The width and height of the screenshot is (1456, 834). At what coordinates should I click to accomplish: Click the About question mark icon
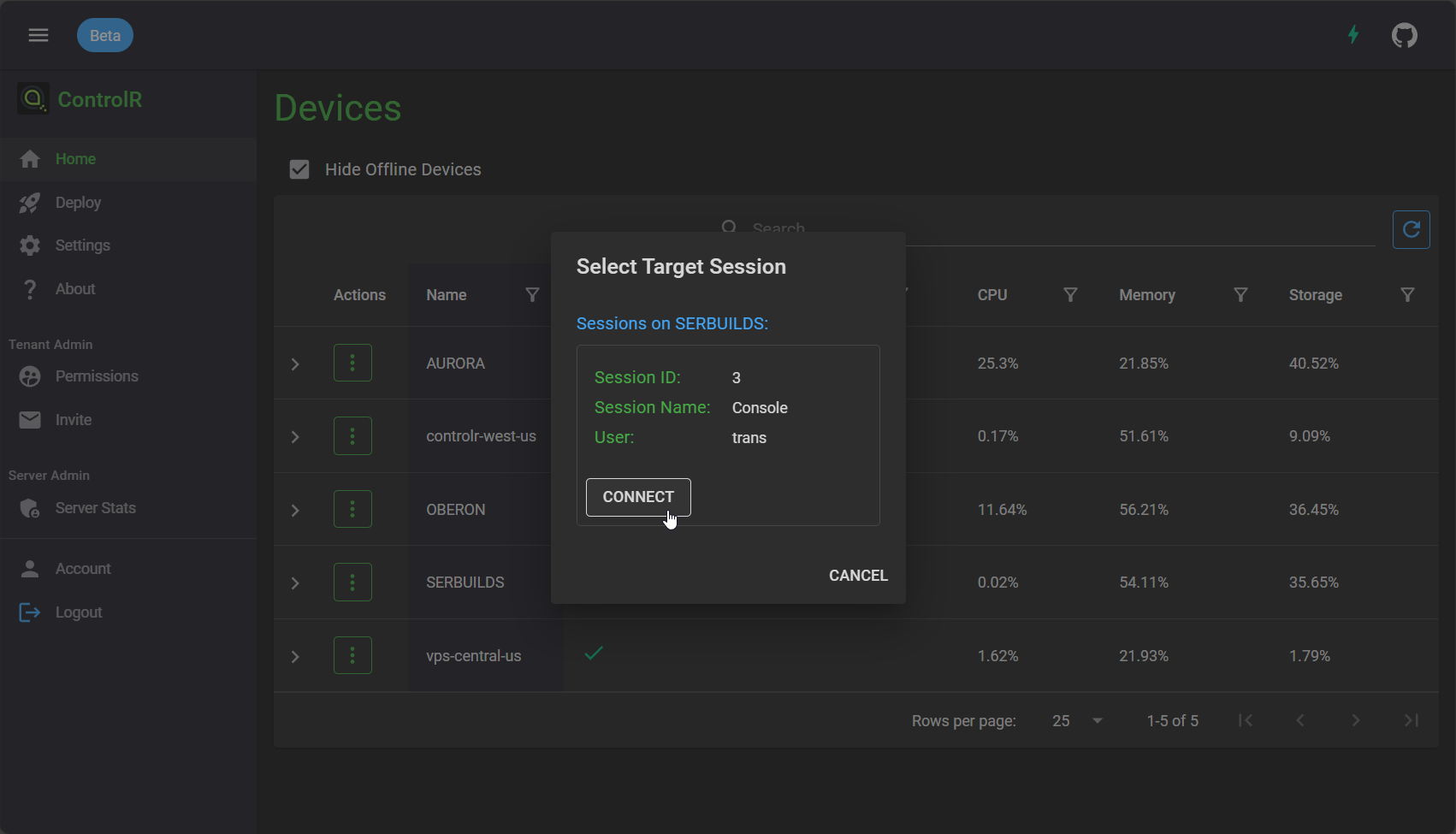(x=30, y=289)
